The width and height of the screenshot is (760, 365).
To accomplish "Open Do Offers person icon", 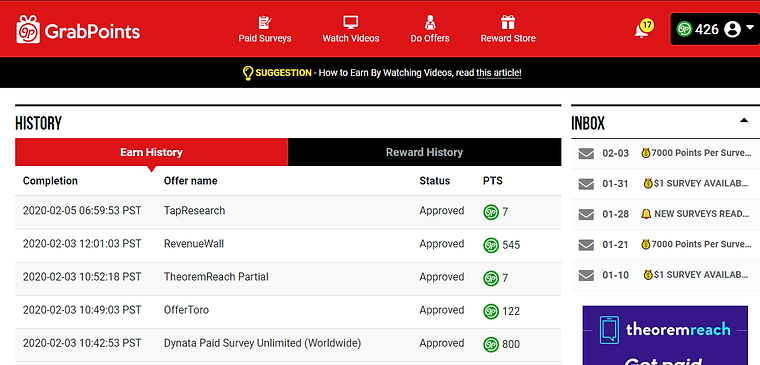I will point(430,22).
